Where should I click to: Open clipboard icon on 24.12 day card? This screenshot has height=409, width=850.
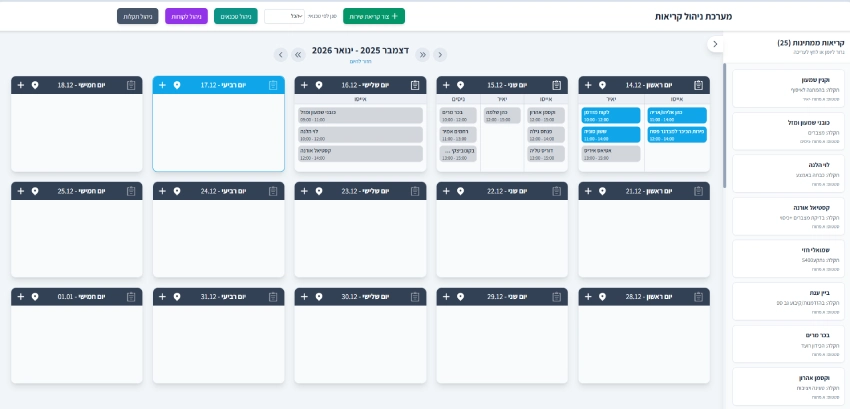click(x=273, y=191)
